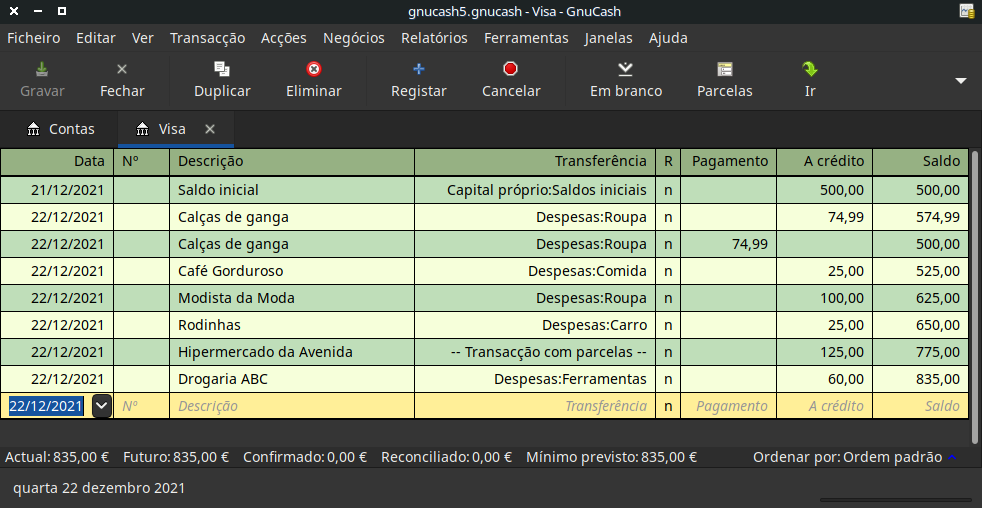
Task: Close the Visa tab
Action: (210, 129)
